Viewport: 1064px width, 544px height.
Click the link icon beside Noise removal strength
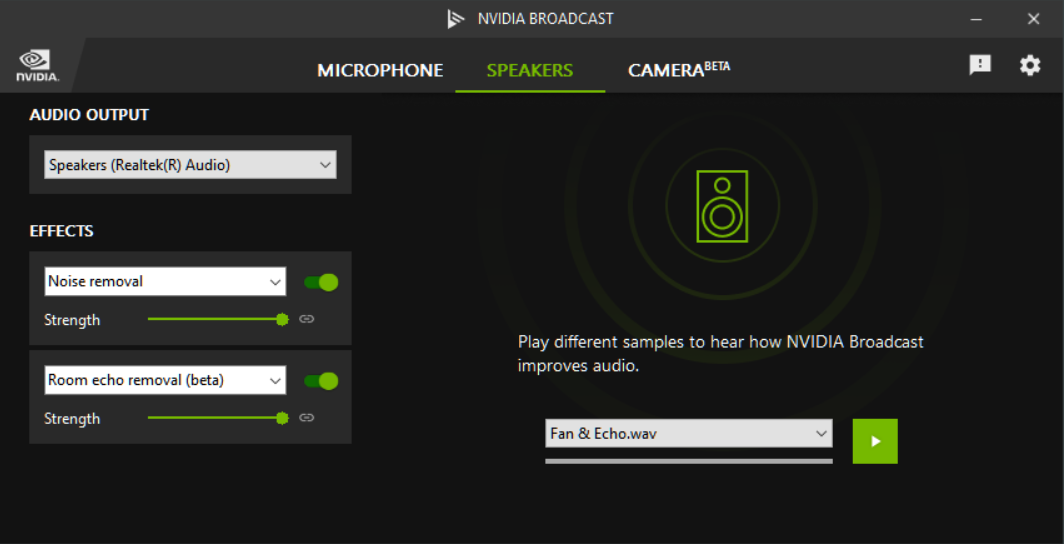[x=307, y=319]
